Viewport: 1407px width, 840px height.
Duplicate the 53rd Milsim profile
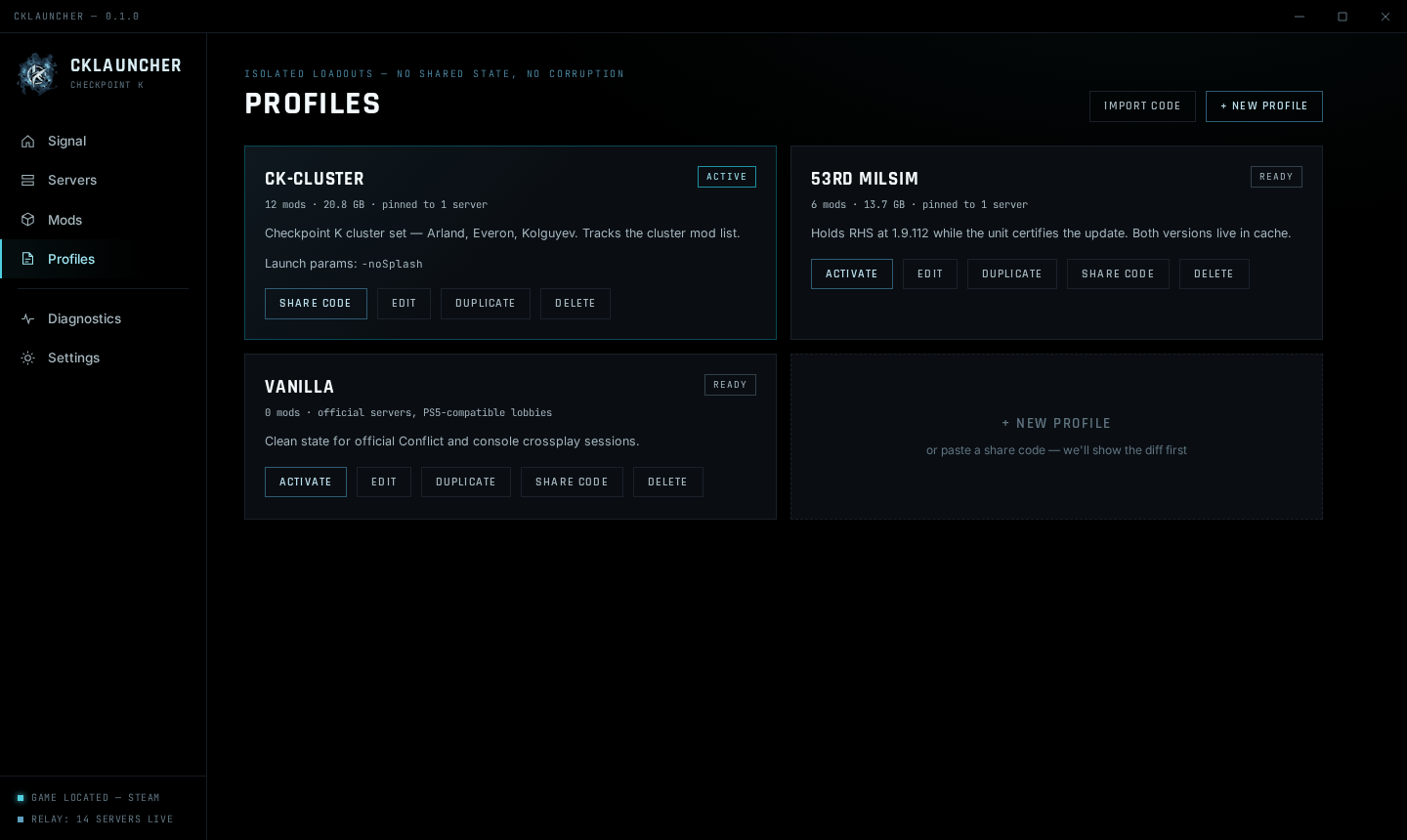click(x=1012, y=274)
